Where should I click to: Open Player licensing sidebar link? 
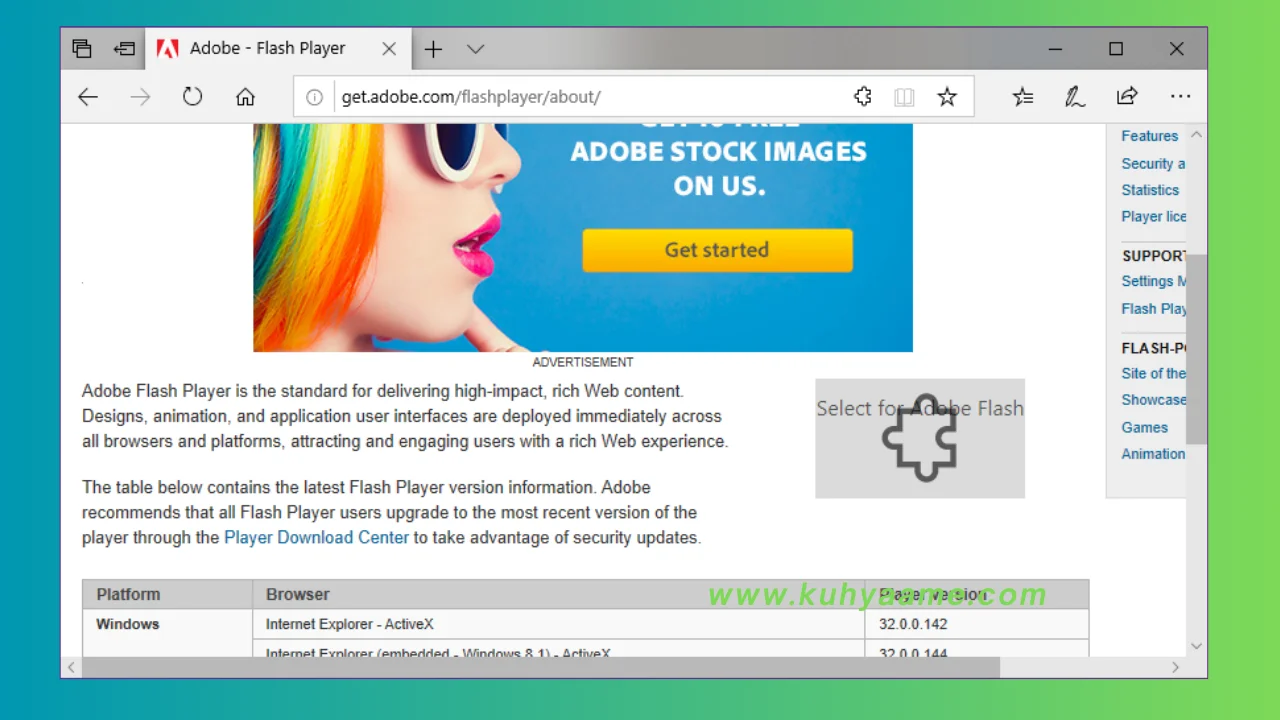tap(1153, 216)
